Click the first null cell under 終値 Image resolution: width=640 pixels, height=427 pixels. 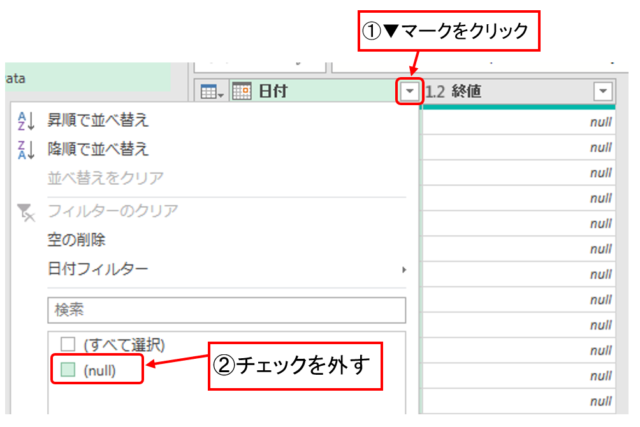coord(518,122)
